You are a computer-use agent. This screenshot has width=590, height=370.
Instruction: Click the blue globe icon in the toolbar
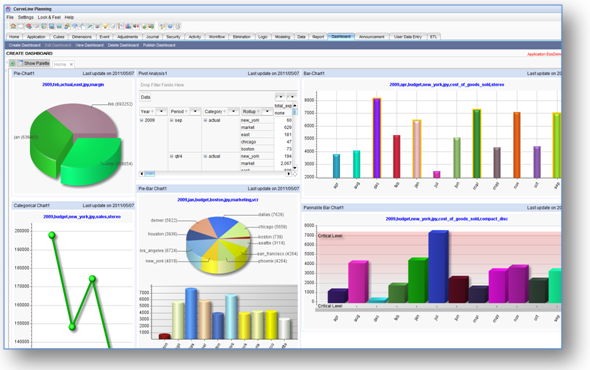tap(170, 26)
